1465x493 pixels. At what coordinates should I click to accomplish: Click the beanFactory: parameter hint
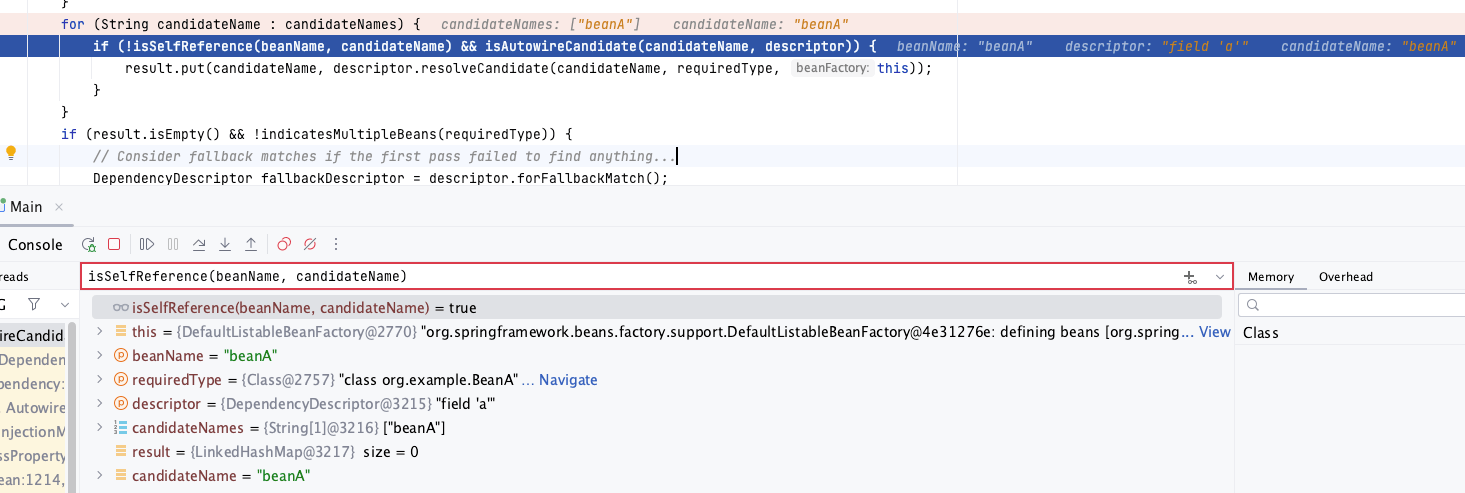pyautogui.click(x=832, y=68)
